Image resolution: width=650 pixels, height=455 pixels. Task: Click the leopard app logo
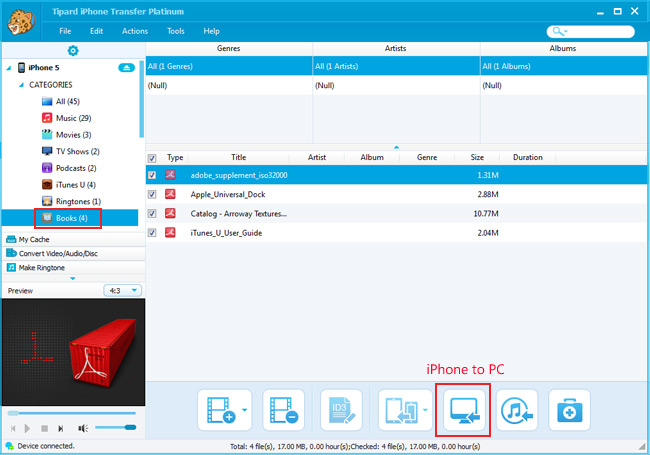point(21,22)
